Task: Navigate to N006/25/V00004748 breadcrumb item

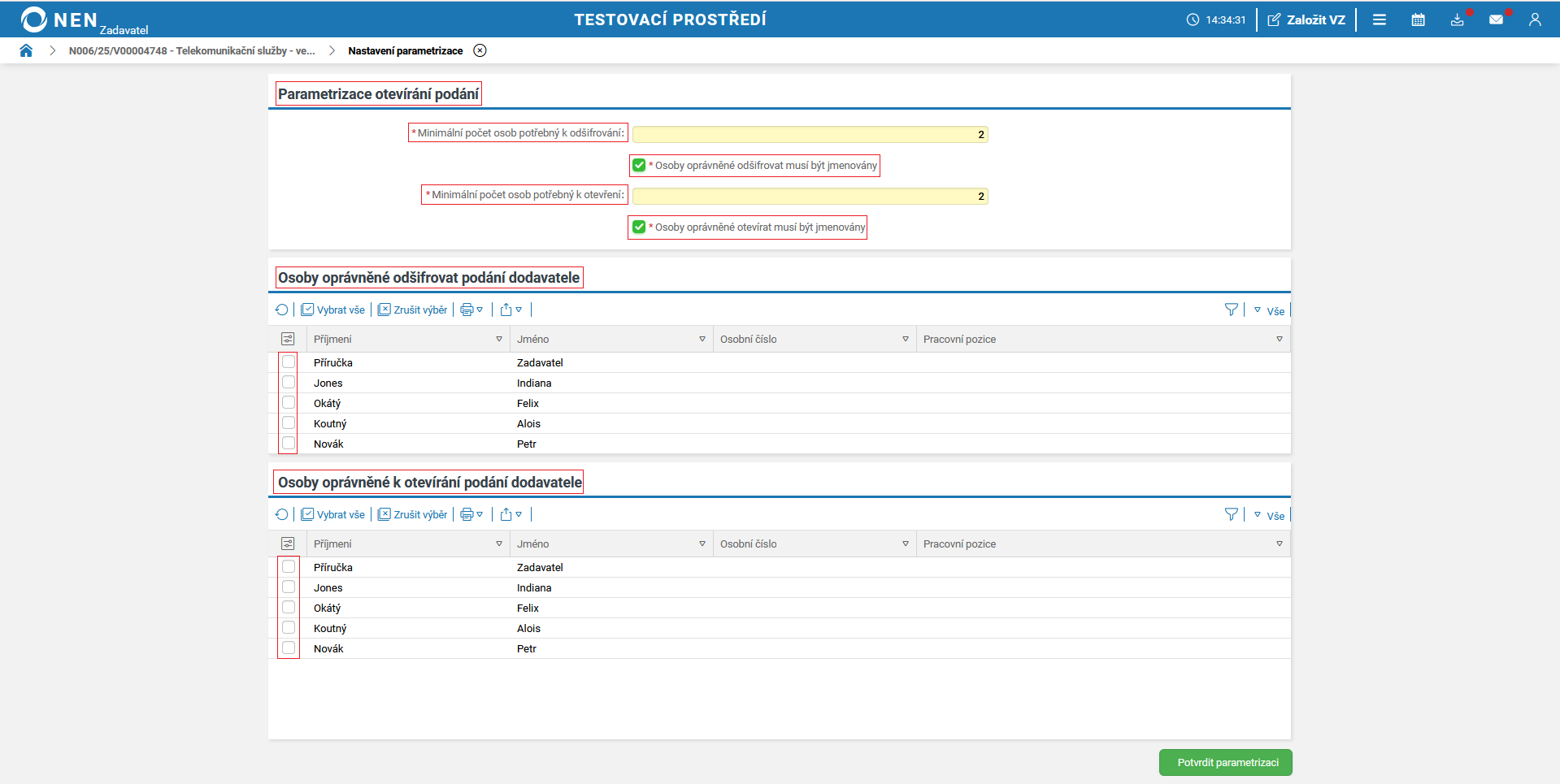Action: pos(192,50)
